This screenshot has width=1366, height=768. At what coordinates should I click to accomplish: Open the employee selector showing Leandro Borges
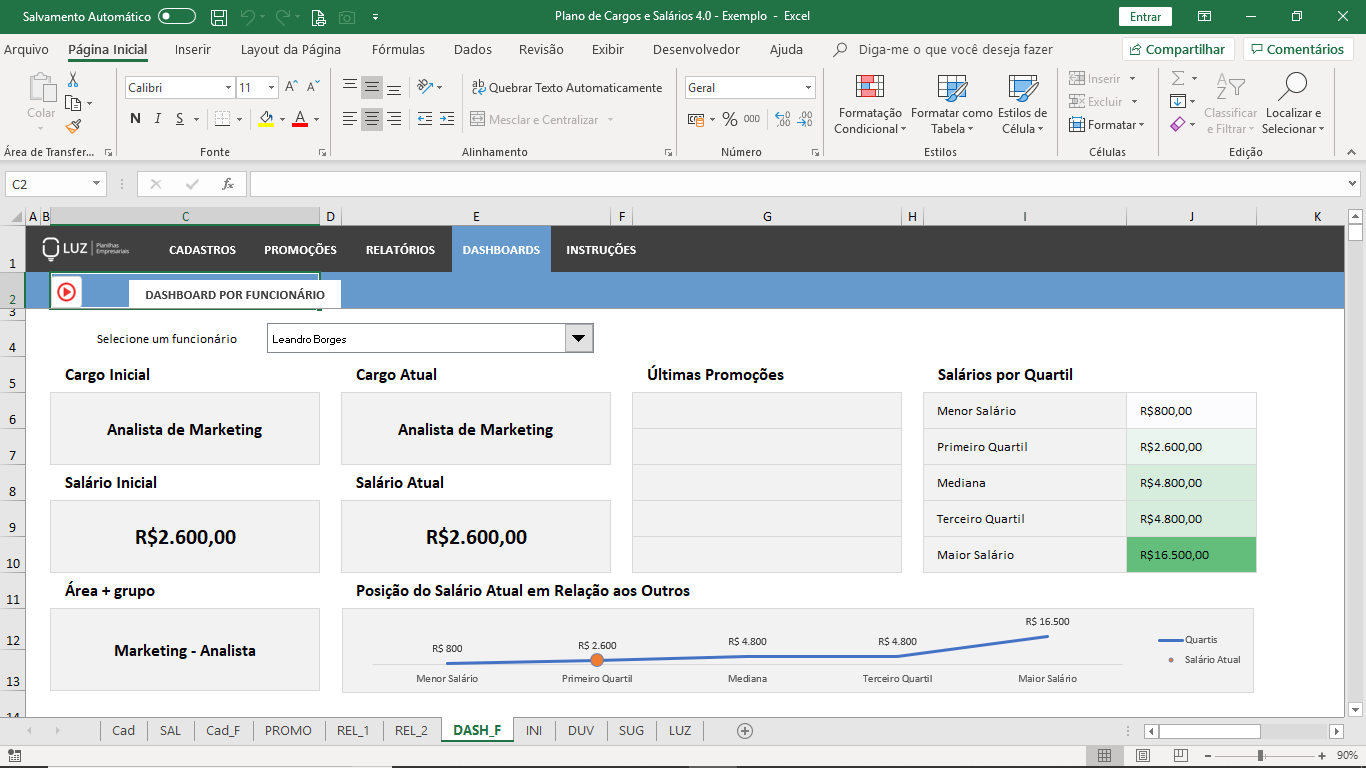point(577,337)
